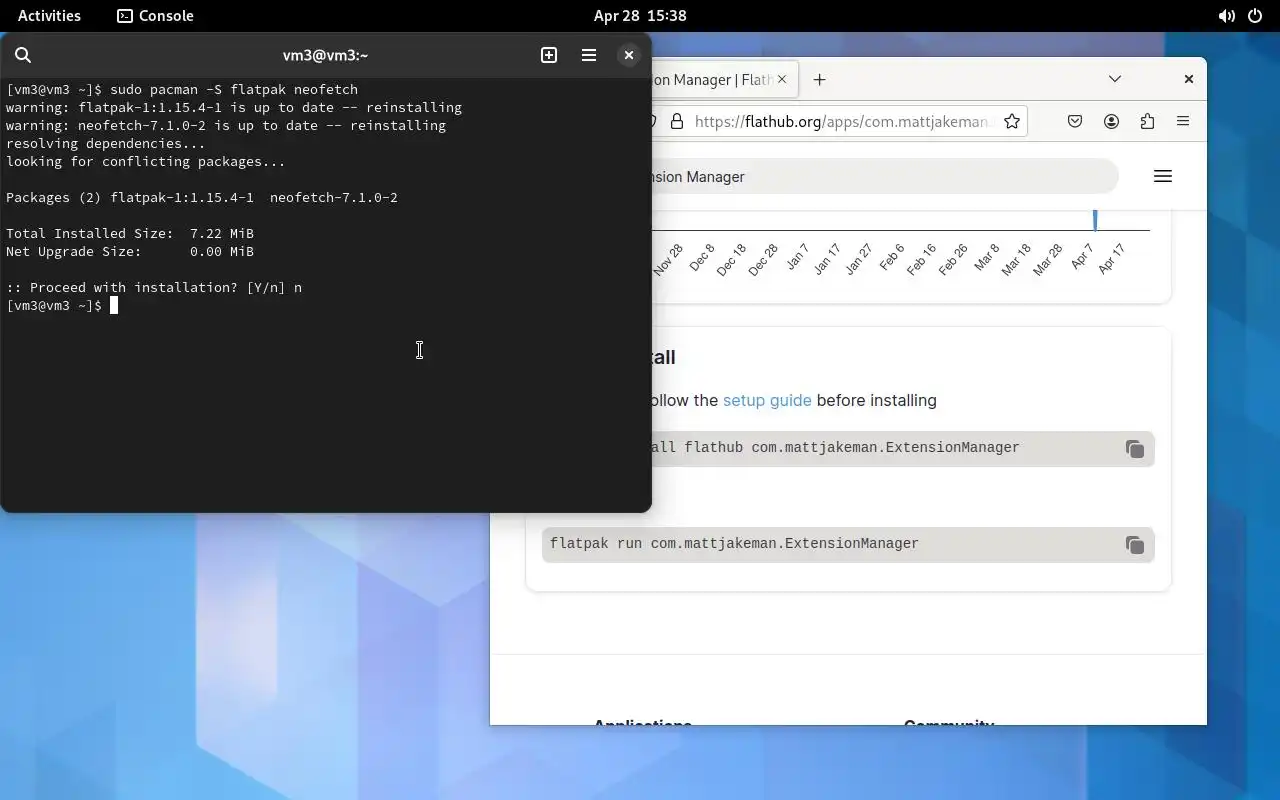
Task: Close the Extension Manager browser tab
Action: tap(782, 79)
